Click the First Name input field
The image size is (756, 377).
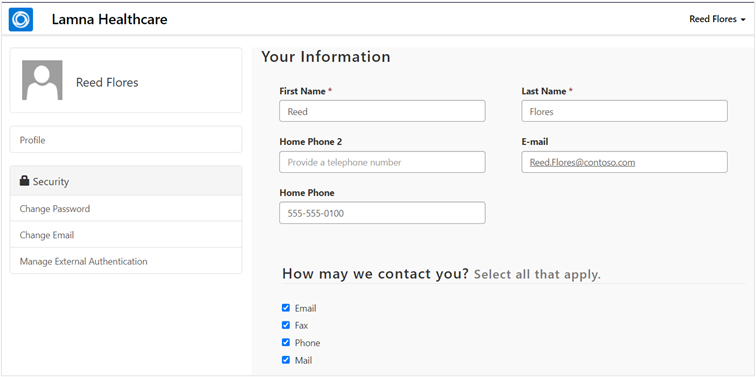click(382, 111)
